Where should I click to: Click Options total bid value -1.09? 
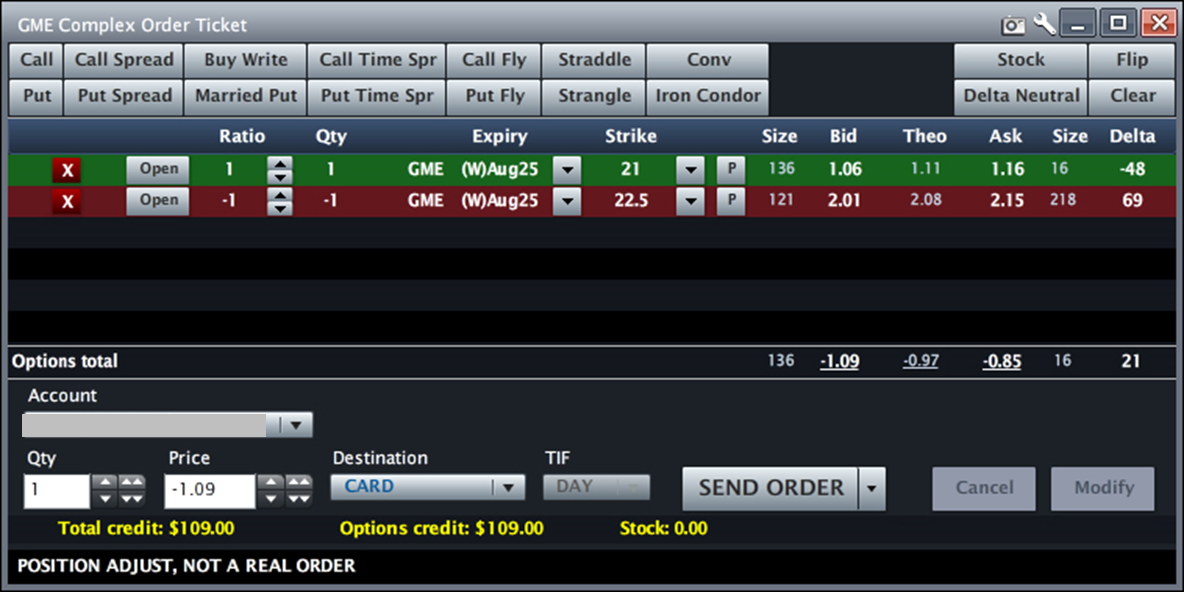(839, 362)
